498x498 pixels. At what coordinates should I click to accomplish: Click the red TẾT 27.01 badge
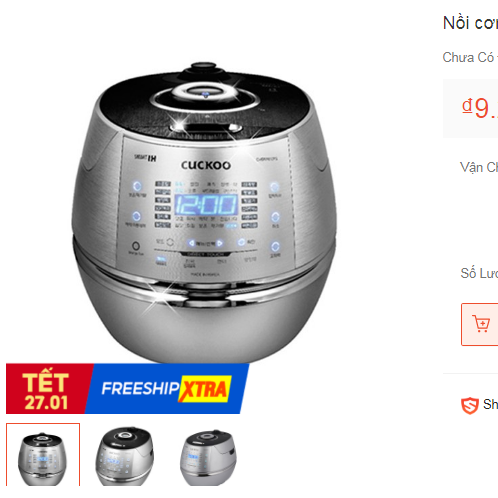click(x=46, y=389)
